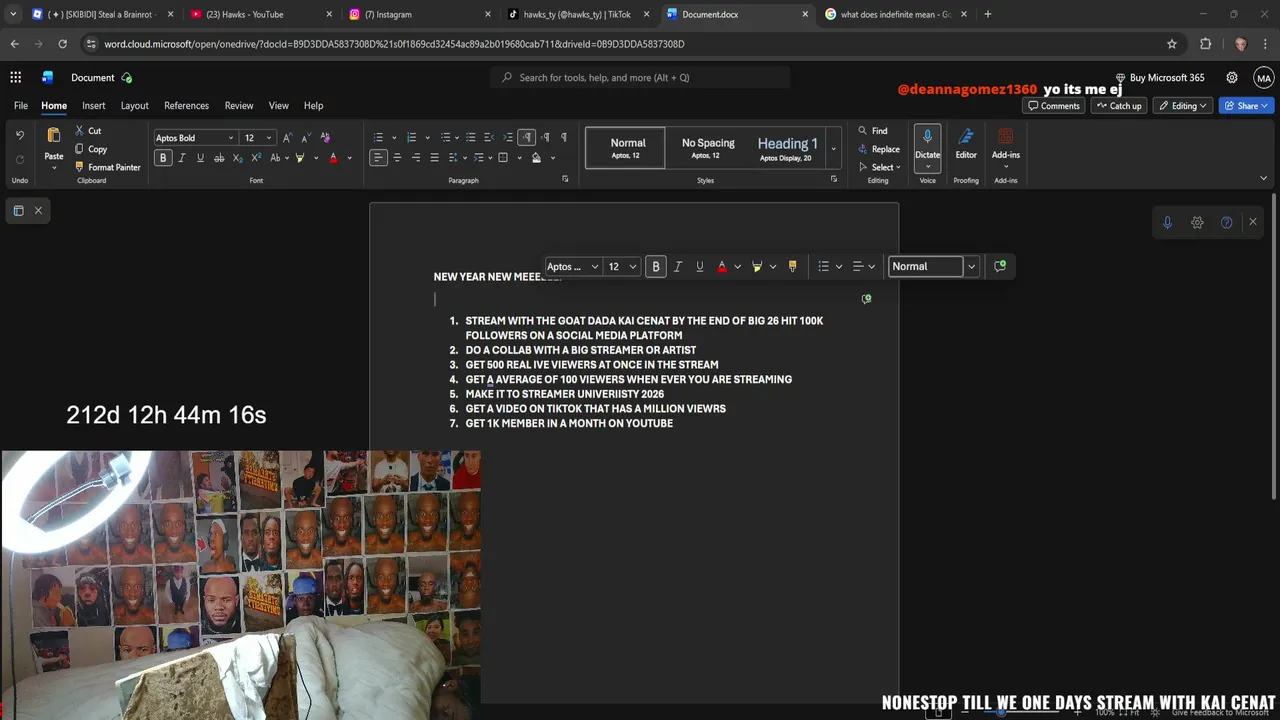This screenshot has height=720, width=1280.
Task: Open the Aptos Bold font name dropdown
Action: pyautogui.click(x=231, y=138)
